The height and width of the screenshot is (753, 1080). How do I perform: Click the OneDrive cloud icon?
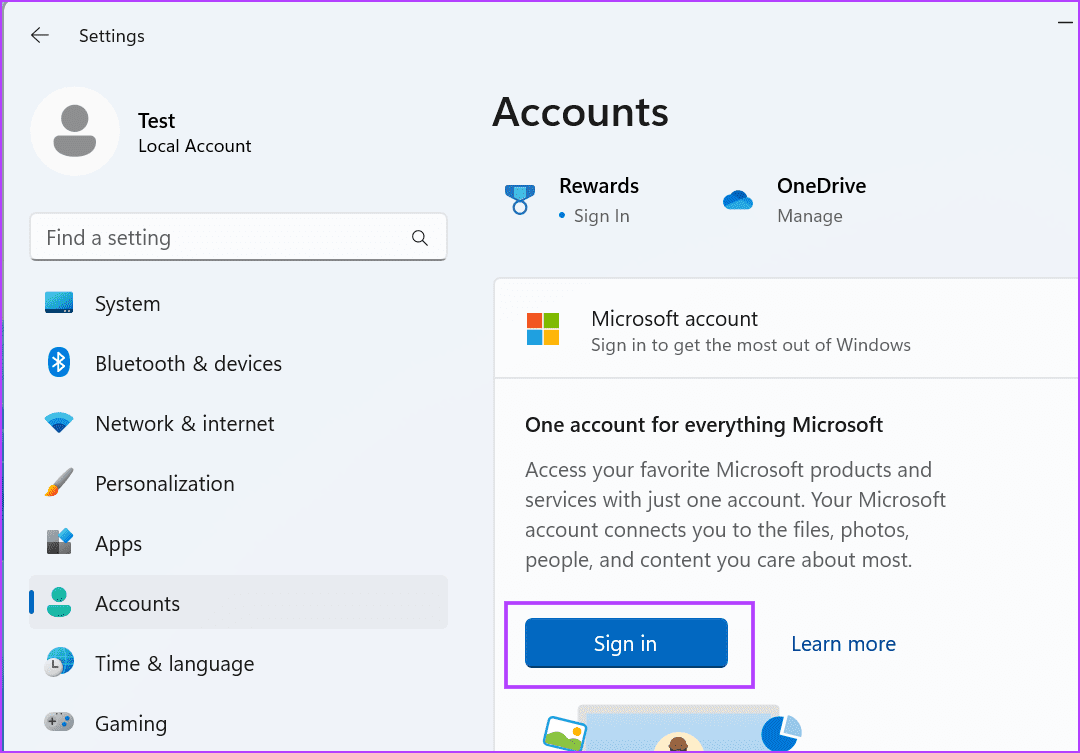738,200
